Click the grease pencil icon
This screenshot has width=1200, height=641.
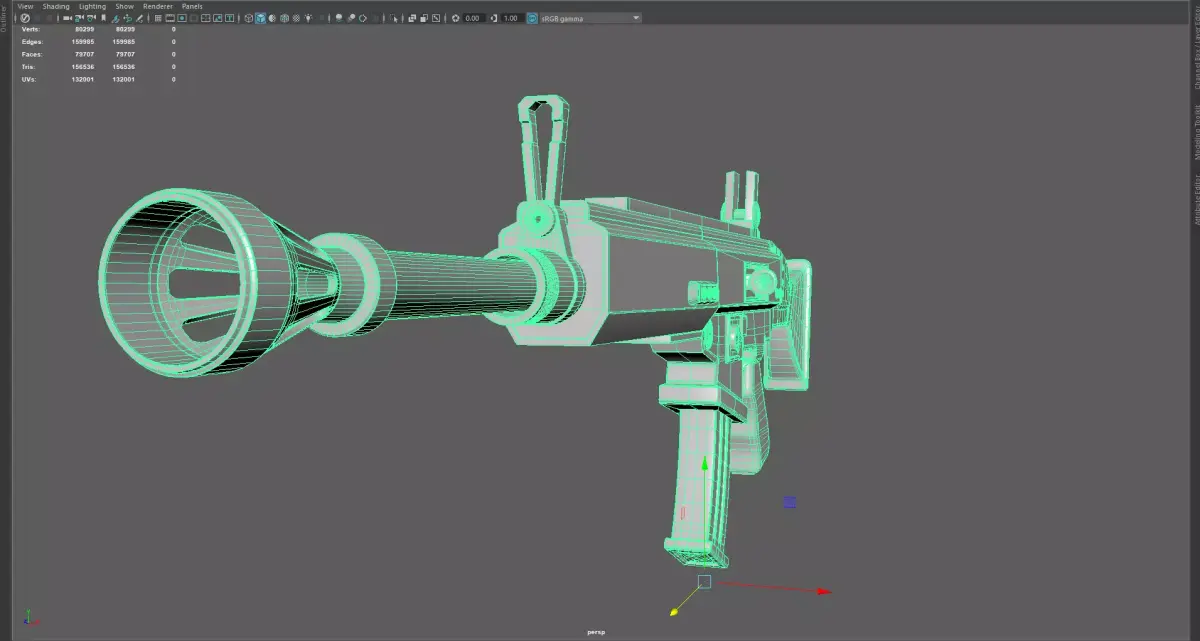[x=140, y=18]
